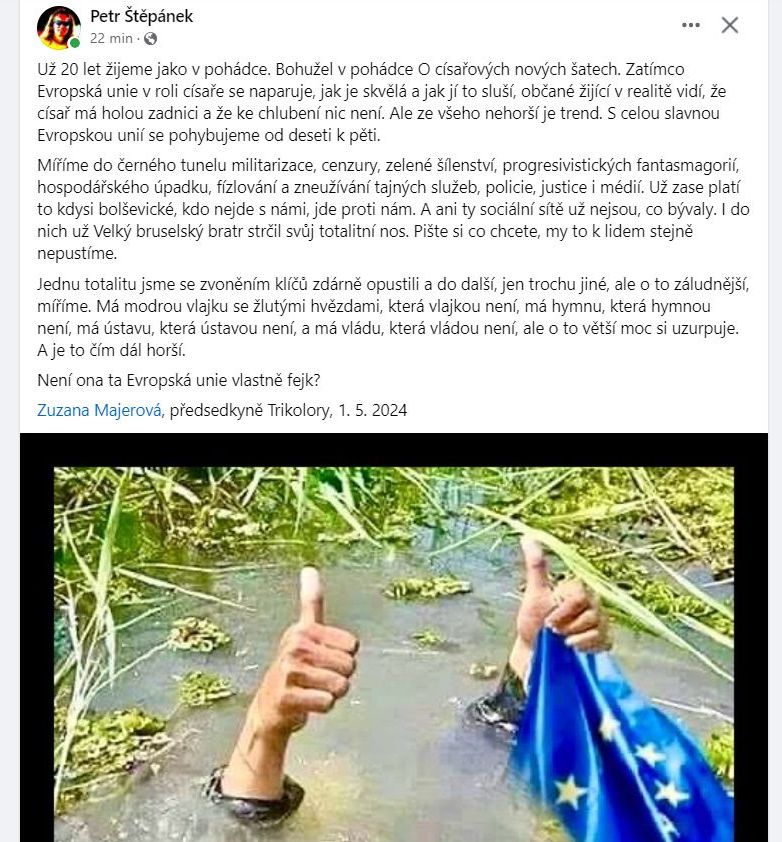Open the three-dots post options menu
The image size is (782, 842).
pos(690,25)
